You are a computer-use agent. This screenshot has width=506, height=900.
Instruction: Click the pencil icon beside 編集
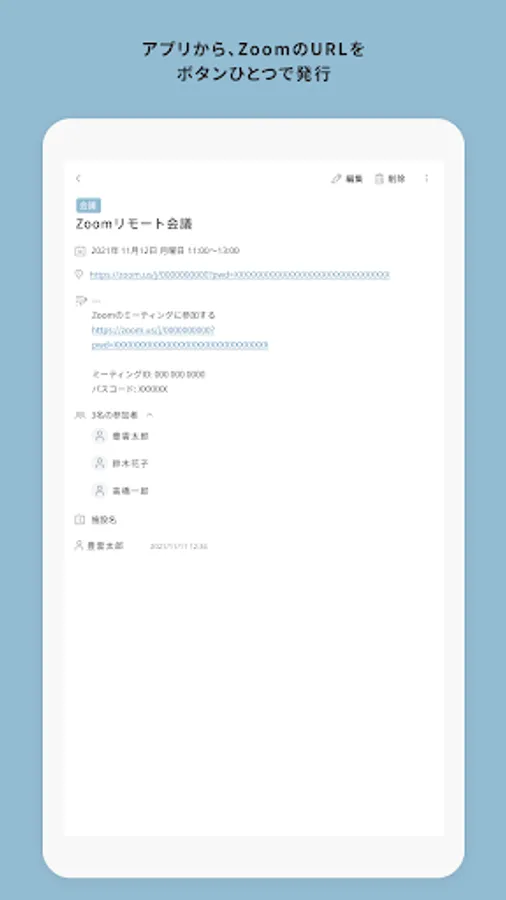(336, 179)
